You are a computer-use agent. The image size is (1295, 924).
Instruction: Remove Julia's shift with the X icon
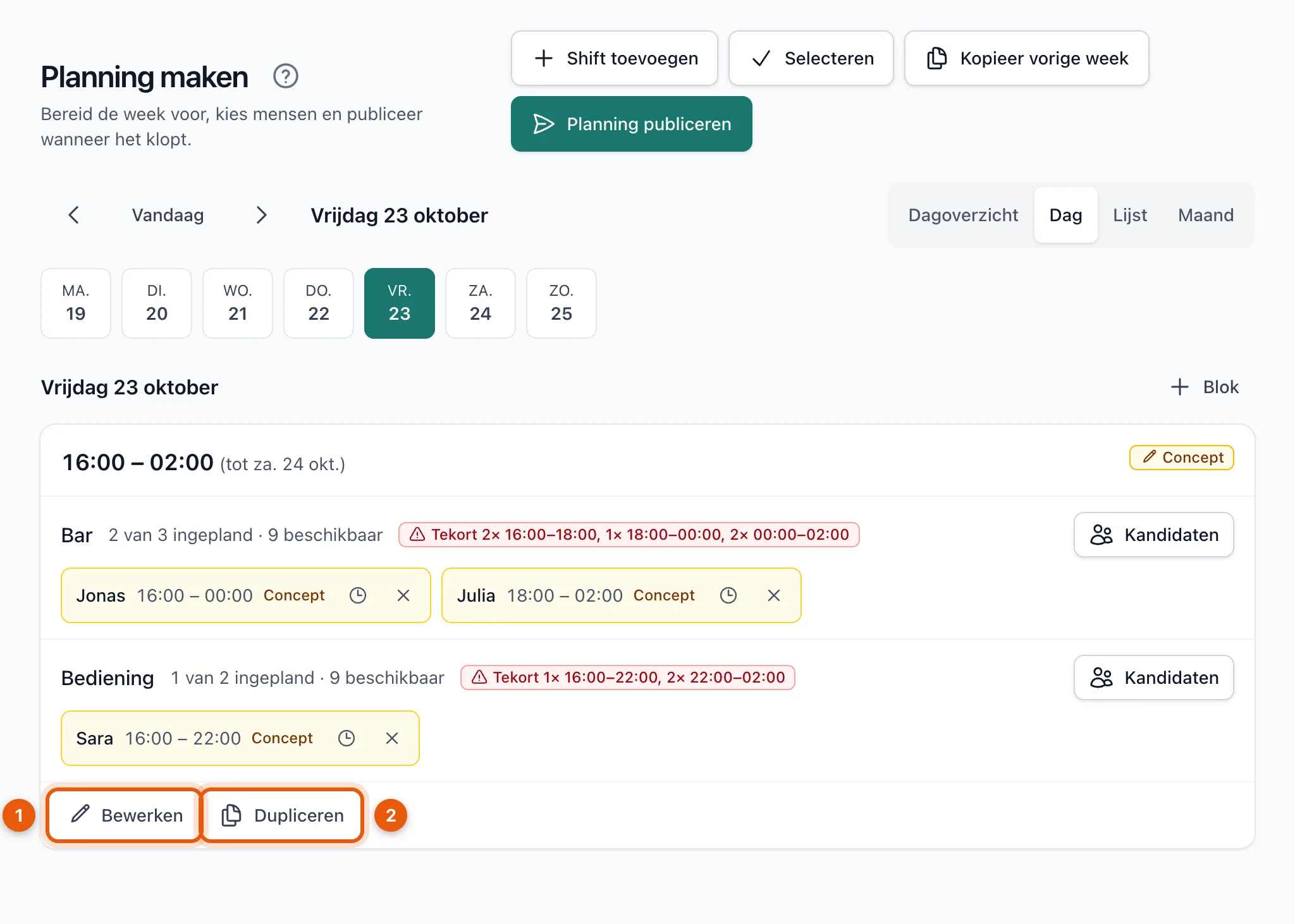(774, 595)
